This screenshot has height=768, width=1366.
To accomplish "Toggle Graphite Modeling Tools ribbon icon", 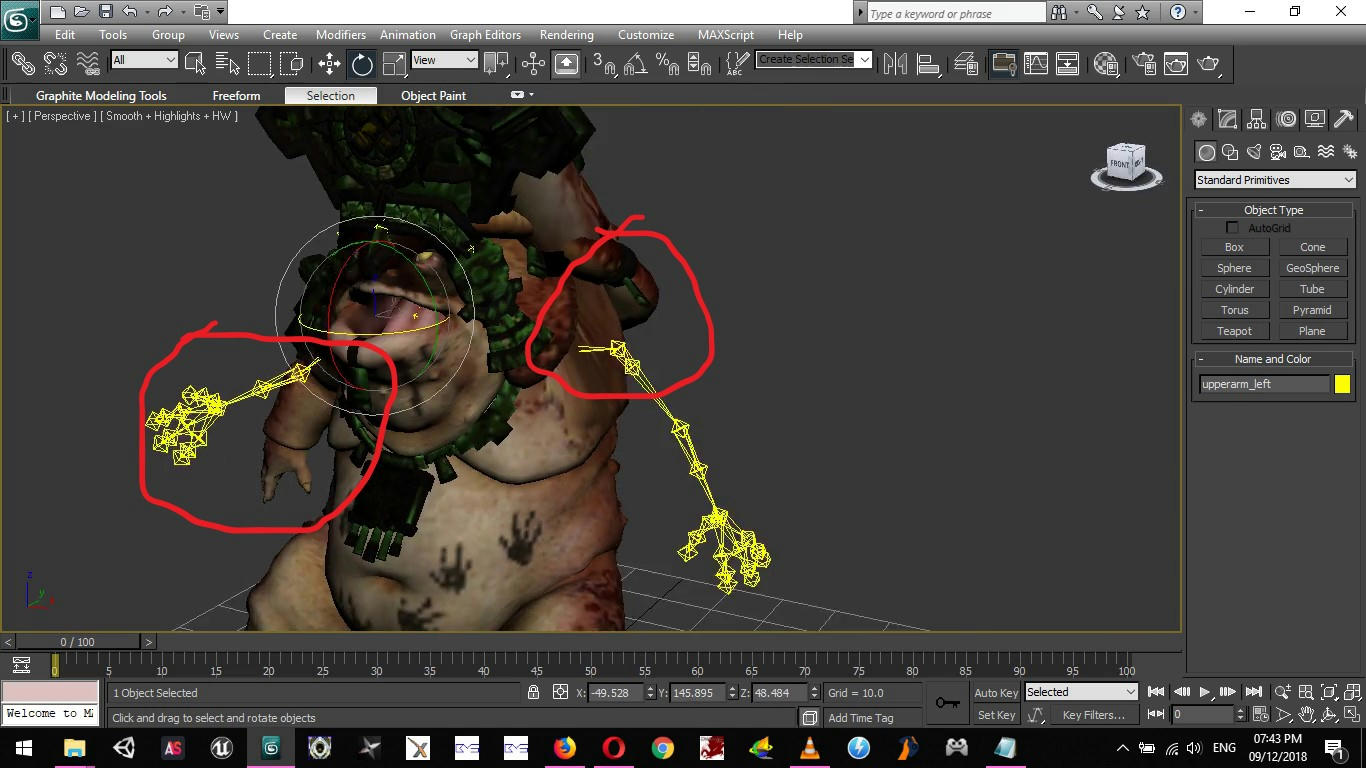I will [x=1003, y=63].
